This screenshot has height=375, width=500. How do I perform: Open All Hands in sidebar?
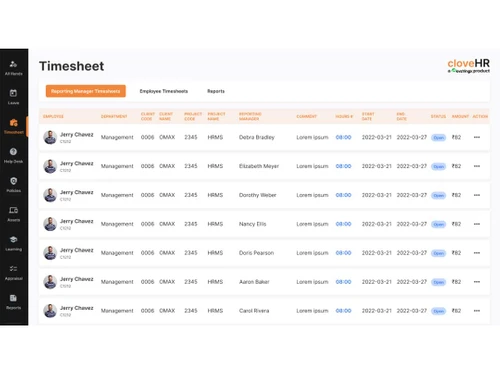pos(13,68)
